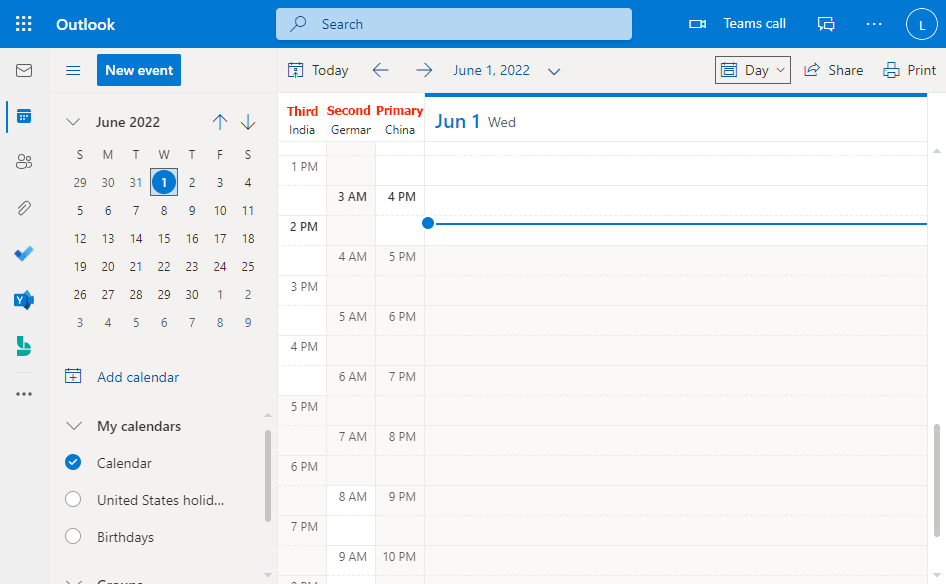The width and height of the screenshot is (946, 584).
Task: Open the Bookings app icon
Action: [24, 346]
